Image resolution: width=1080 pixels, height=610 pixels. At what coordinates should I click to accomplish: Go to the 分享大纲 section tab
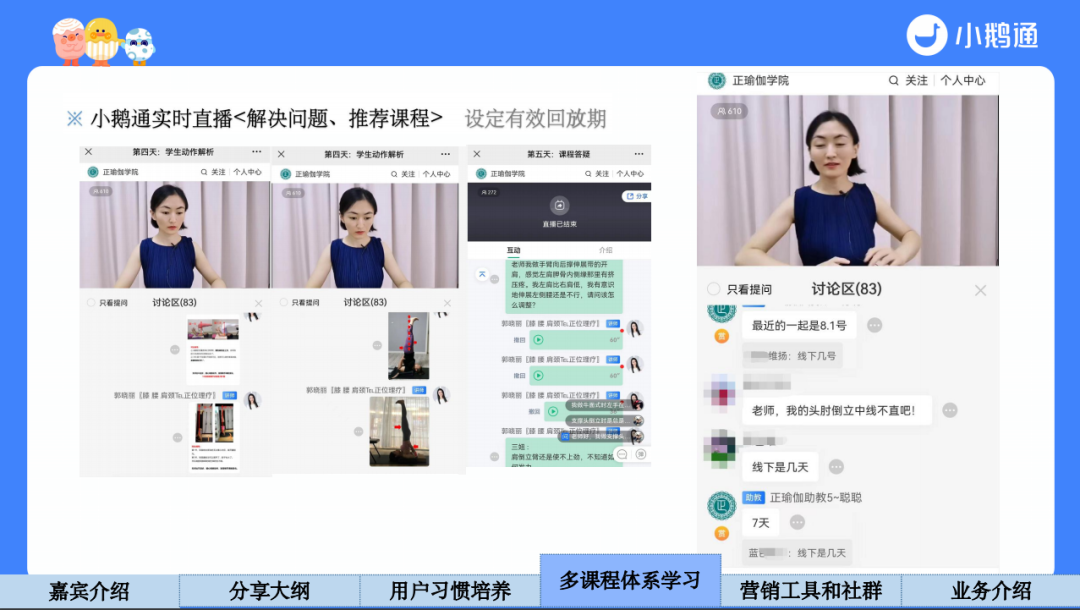coord(269,591)
